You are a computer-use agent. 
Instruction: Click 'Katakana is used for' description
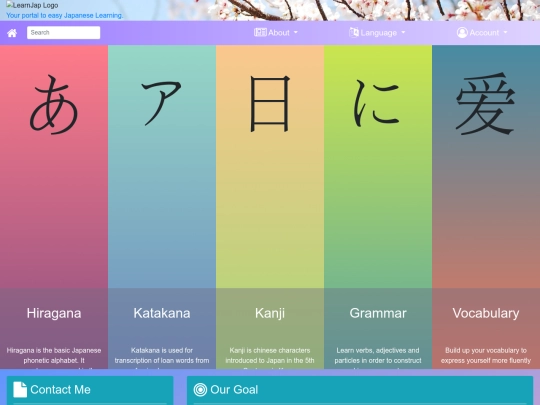pyautogui.click(x=162, y=350)
